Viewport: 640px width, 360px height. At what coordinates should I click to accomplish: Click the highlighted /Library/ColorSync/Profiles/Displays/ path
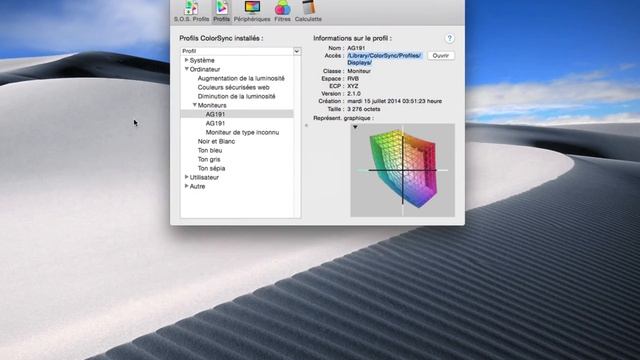tap(384, 59)
